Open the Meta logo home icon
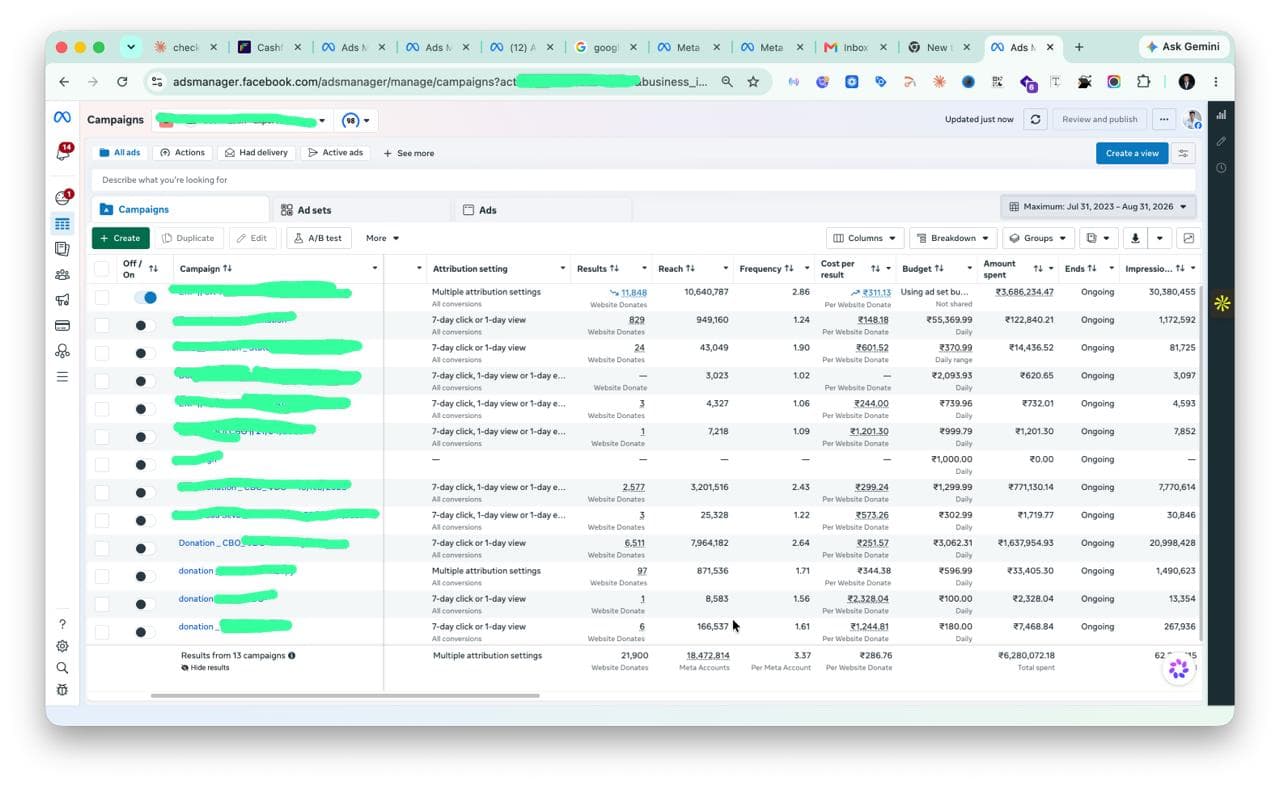Image resolution: width=1280 pixels, height=786 pixels. pos(62,118)
